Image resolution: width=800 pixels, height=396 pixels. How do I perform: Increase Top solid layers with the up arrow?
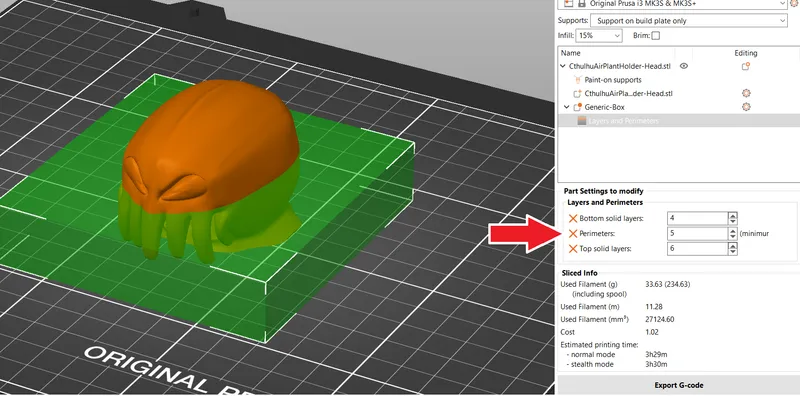click(733, 246)
